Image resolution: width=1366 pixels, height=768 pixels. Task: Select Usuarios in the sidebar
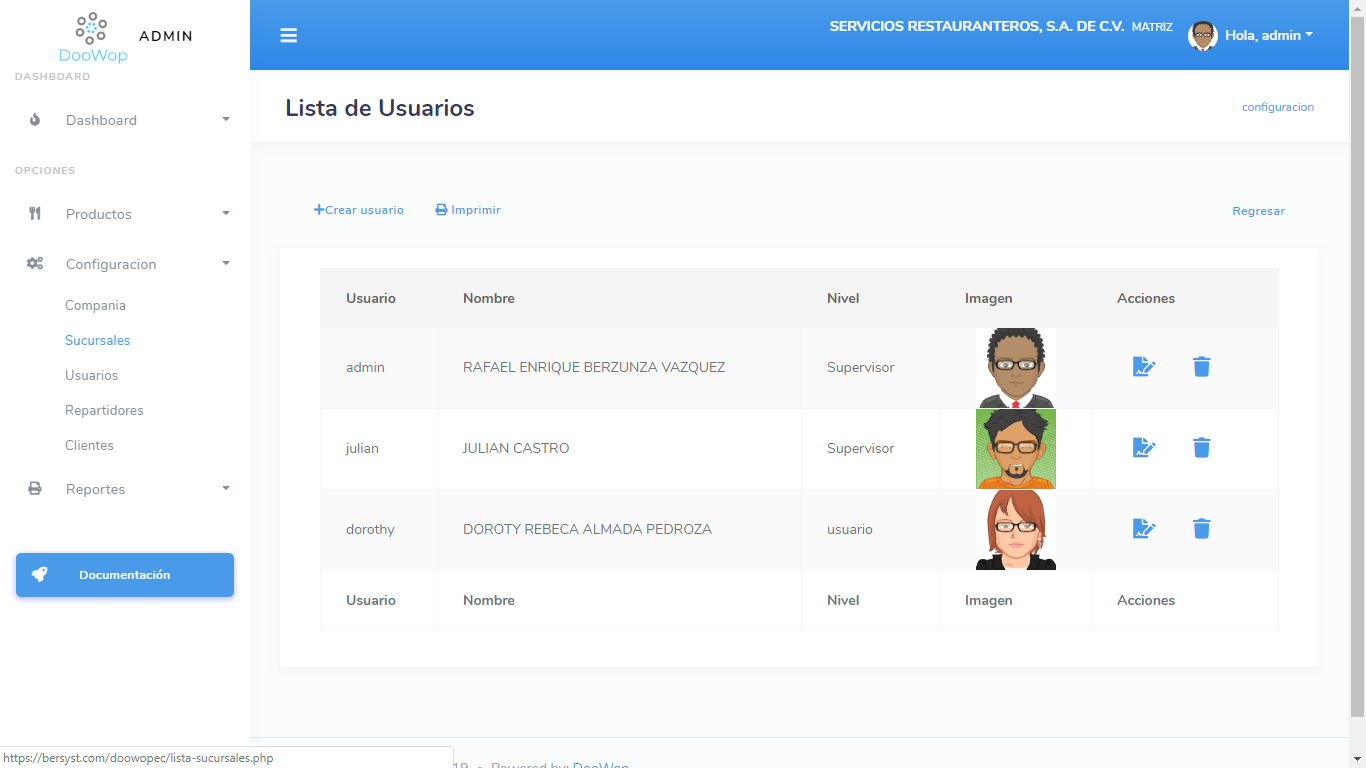click(x=91, y=375)
